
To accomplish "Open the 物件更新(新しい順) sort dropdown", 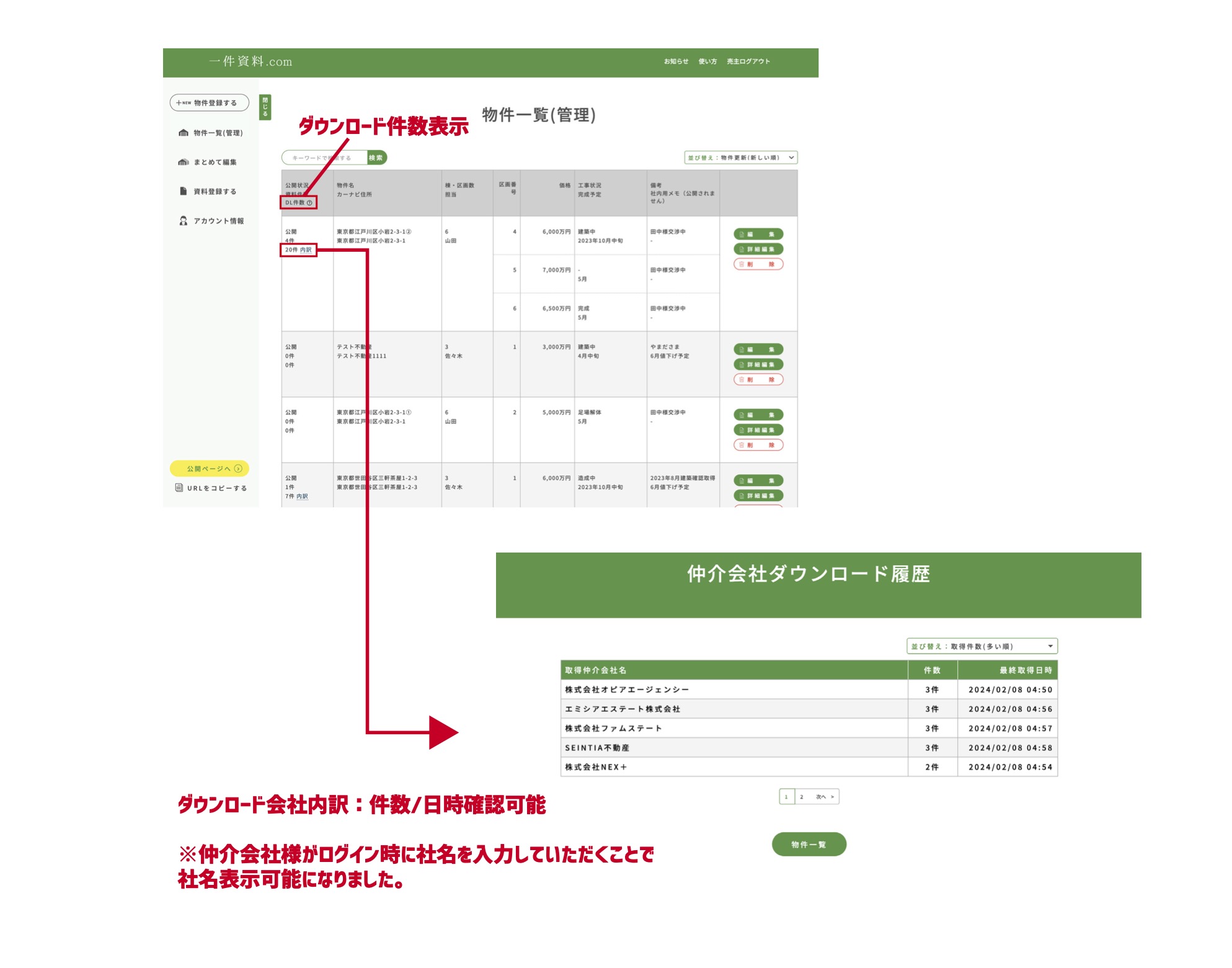I will pos(740,158).
